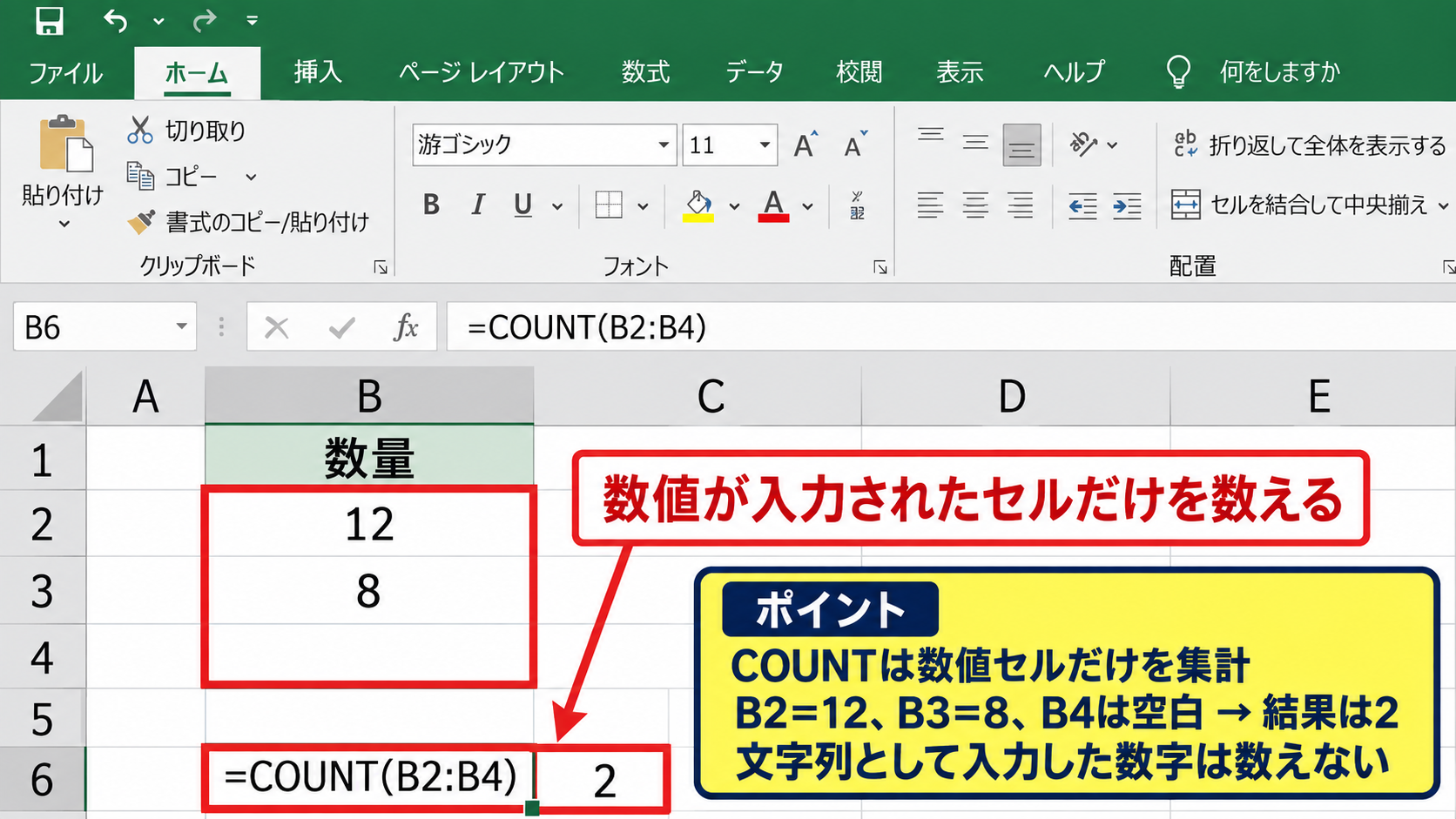Open the font size 11 dropdown
This screenshot has height=819, width=1456.
click(764, 144)
